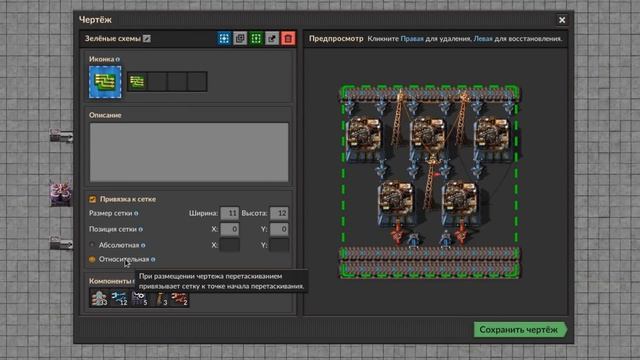Click the Чертёж window title
The height and width of the screenshot is (360, 640).
point(95,20)
